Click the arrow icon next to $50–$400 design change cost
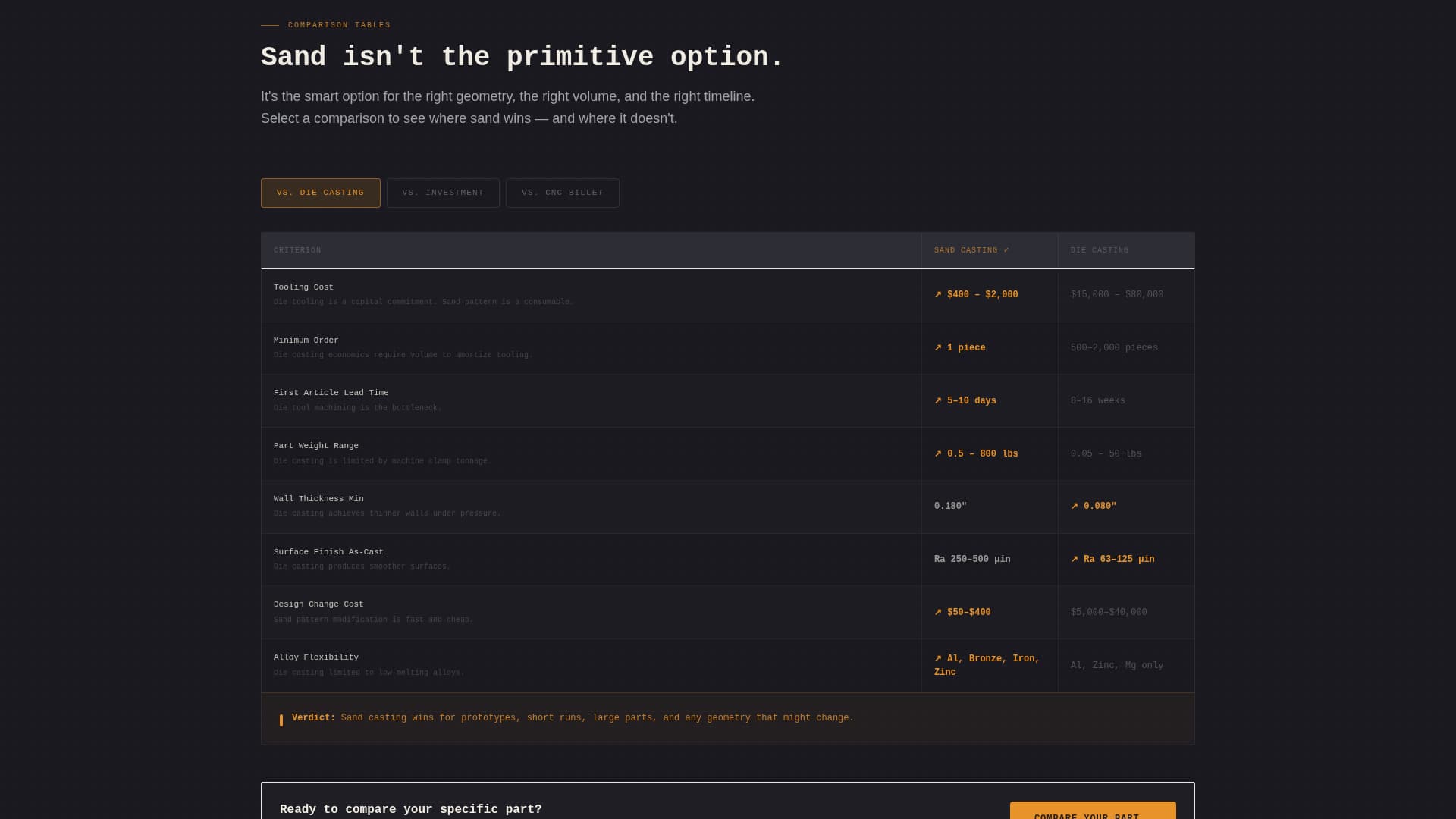Viewport: 1456px width, 819px height. coord(938,612)
